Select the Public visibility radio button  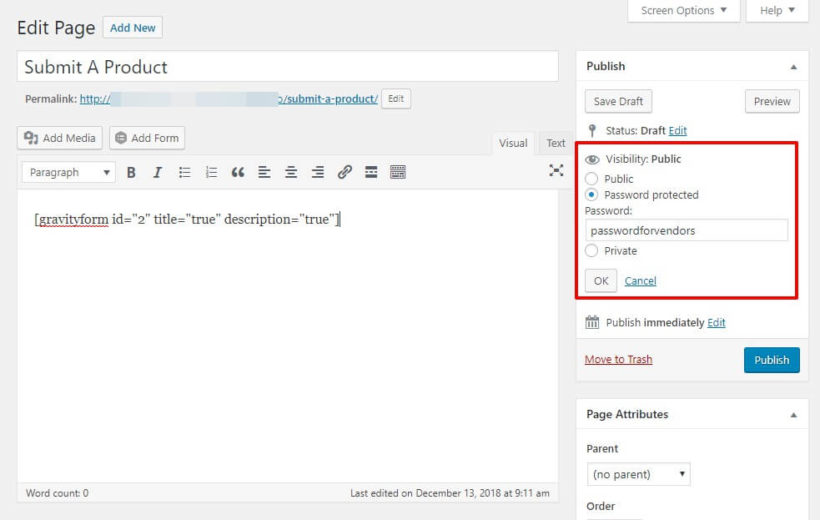click(x=591, y=179)
